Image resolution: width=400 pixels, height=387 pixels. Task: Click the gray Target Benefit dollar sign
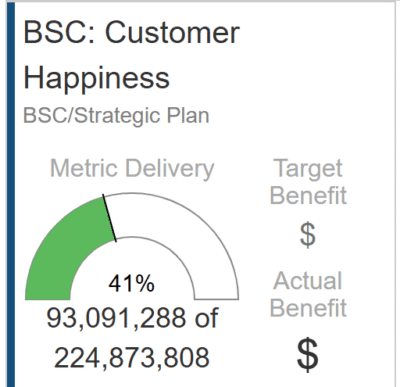tap(307, 235)
